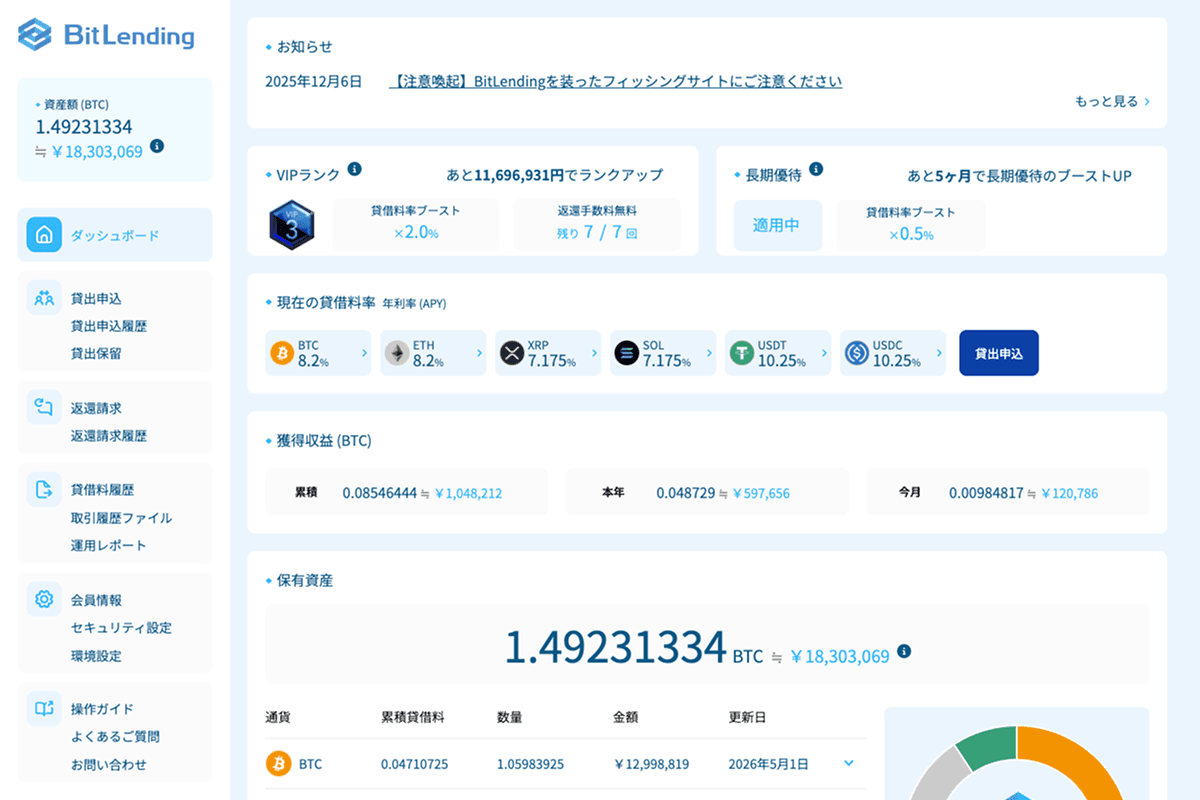The width and height of the screenshot is (1200, 800).
Task: Click もっと見る in notices
Action: click(x=1112, y=101)
